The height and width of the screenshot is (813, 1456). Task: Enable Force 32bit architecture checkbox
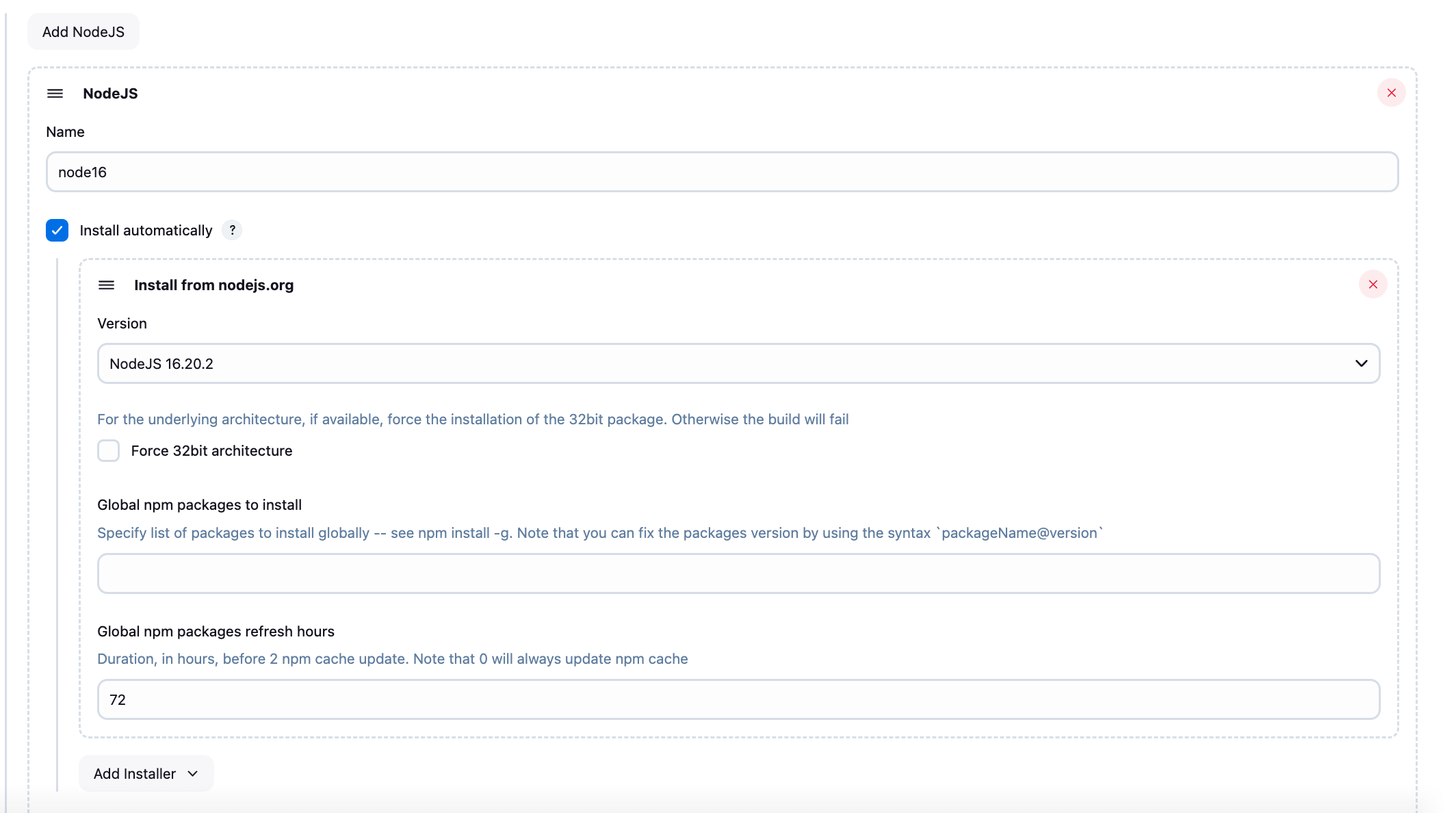pyautogui.click(x=108, y=451)
